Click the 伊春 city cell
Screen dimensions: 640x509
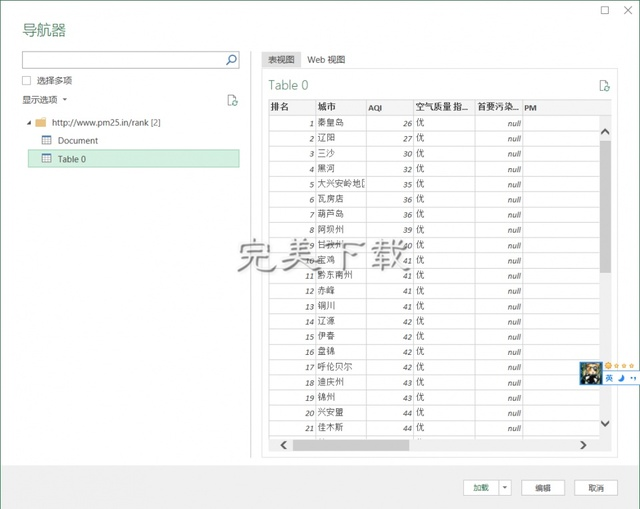tap(341, 336)
